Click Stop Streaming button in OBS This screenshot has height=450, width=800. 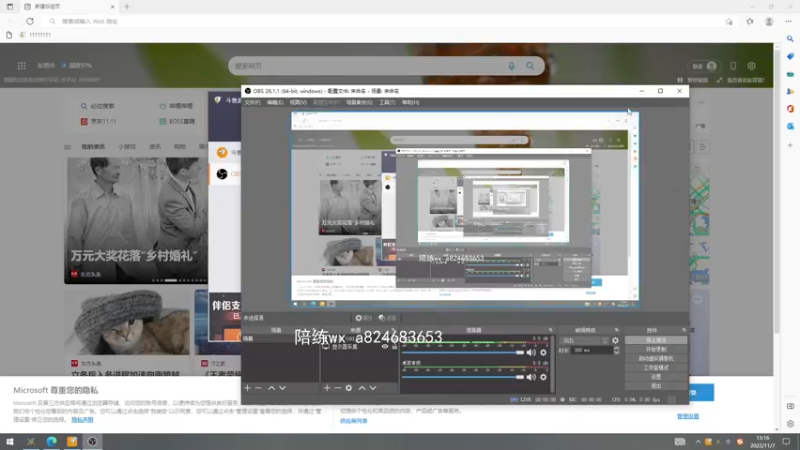[x=656, y=340]
